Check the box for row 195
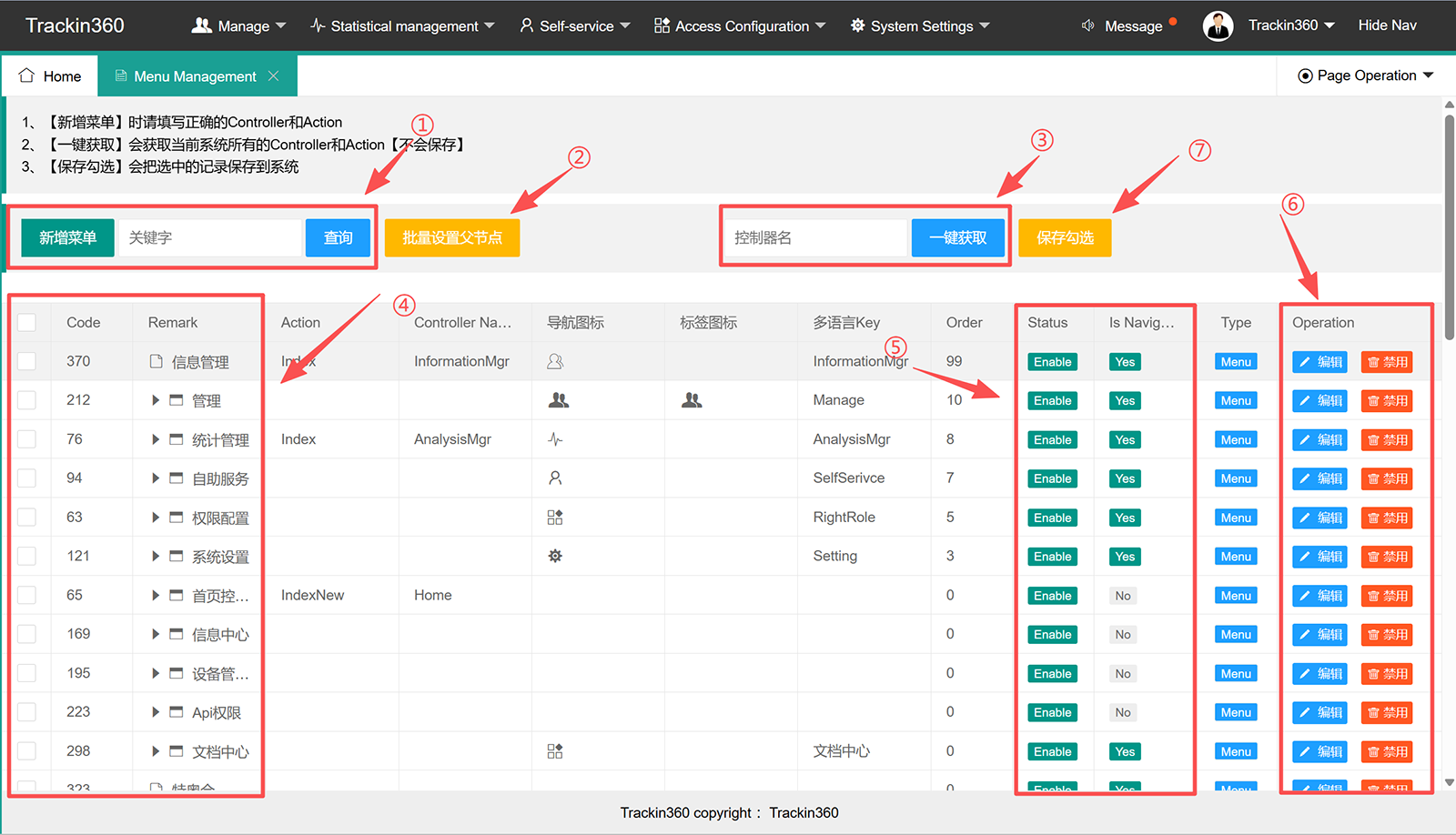The height and width of the screenshot is (835, 1456). 27,673
